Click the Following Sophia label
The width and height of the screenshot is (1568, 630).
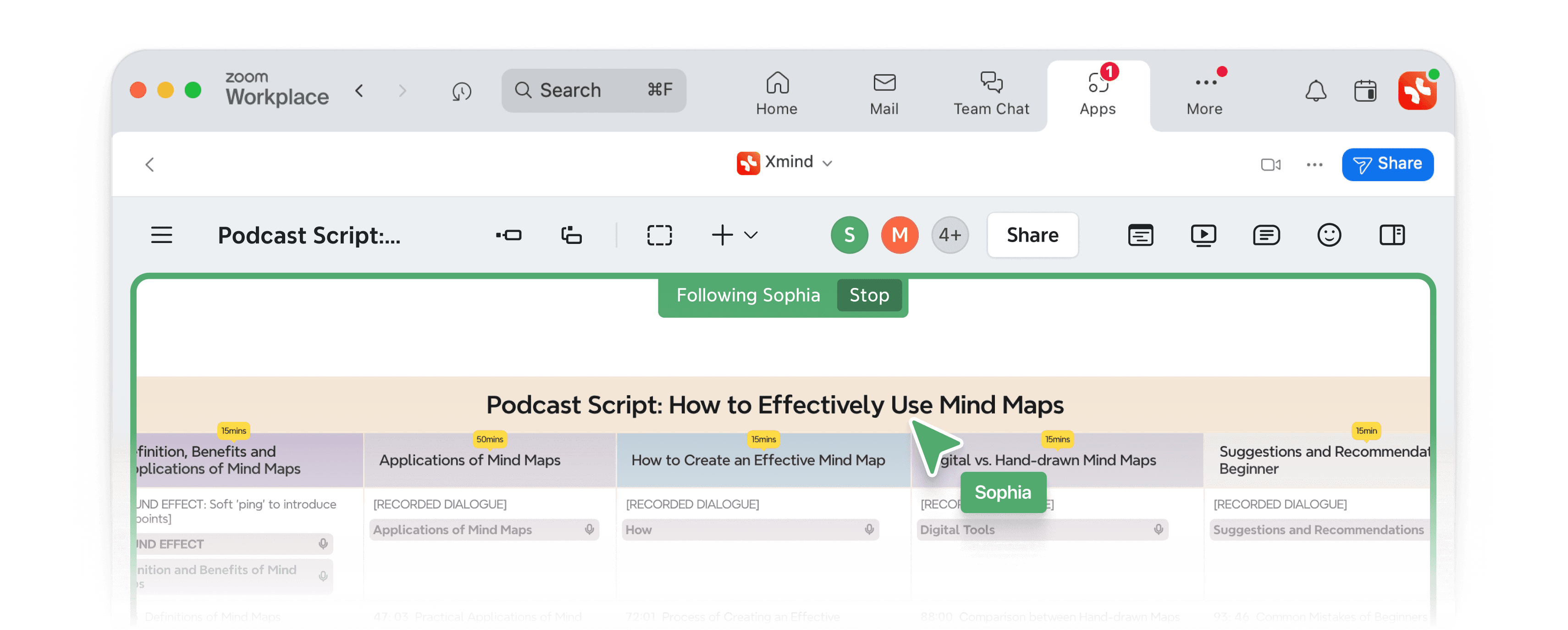(748, 295)
